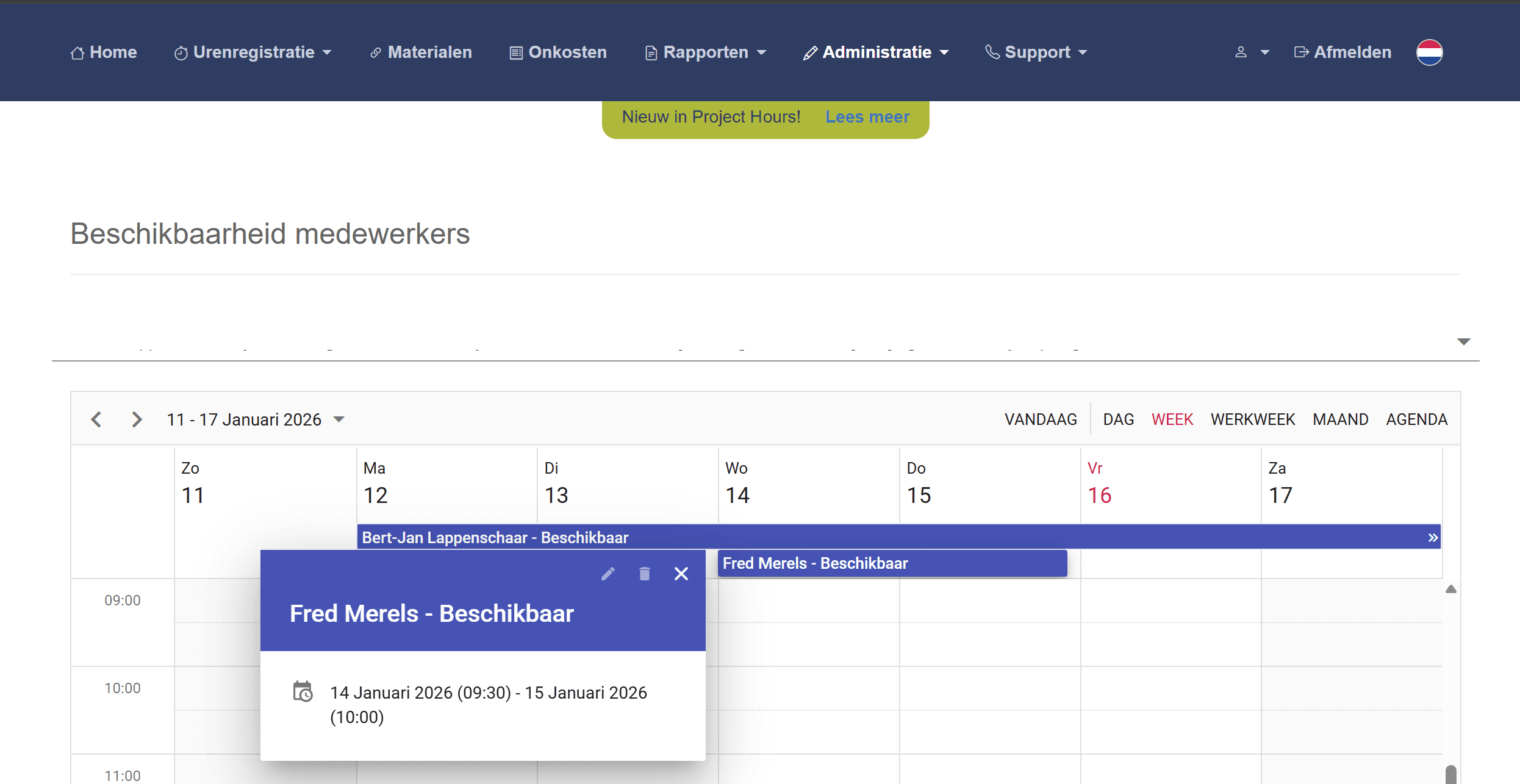The width and height of the screenshot is (1520, 784).
Task: Jump to today with the VANDAAG button
Action: pos(1041,419)
